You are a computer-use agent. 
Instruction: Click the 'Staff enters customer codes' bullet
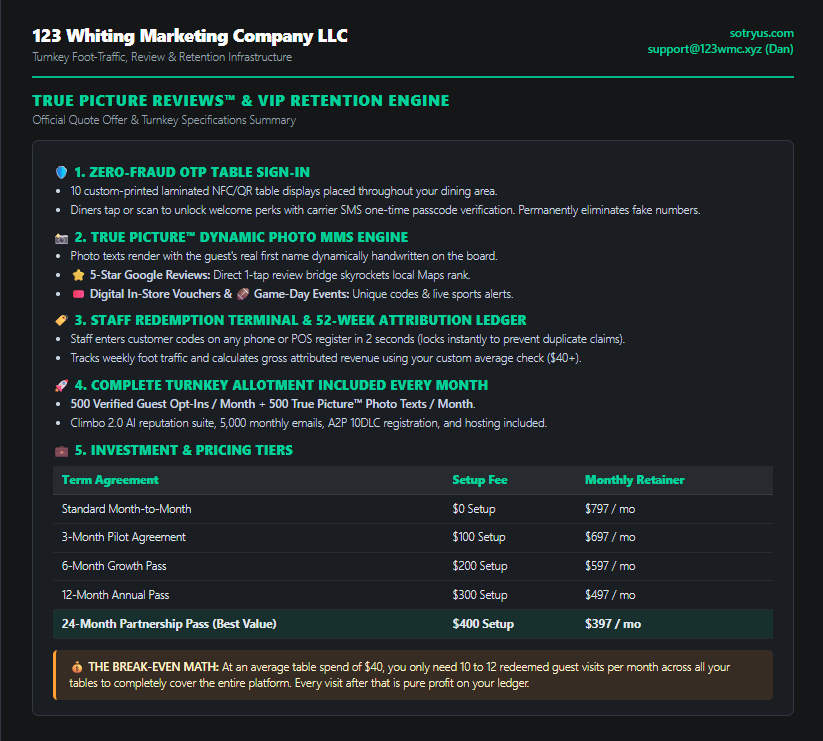(x=347, y=339)
